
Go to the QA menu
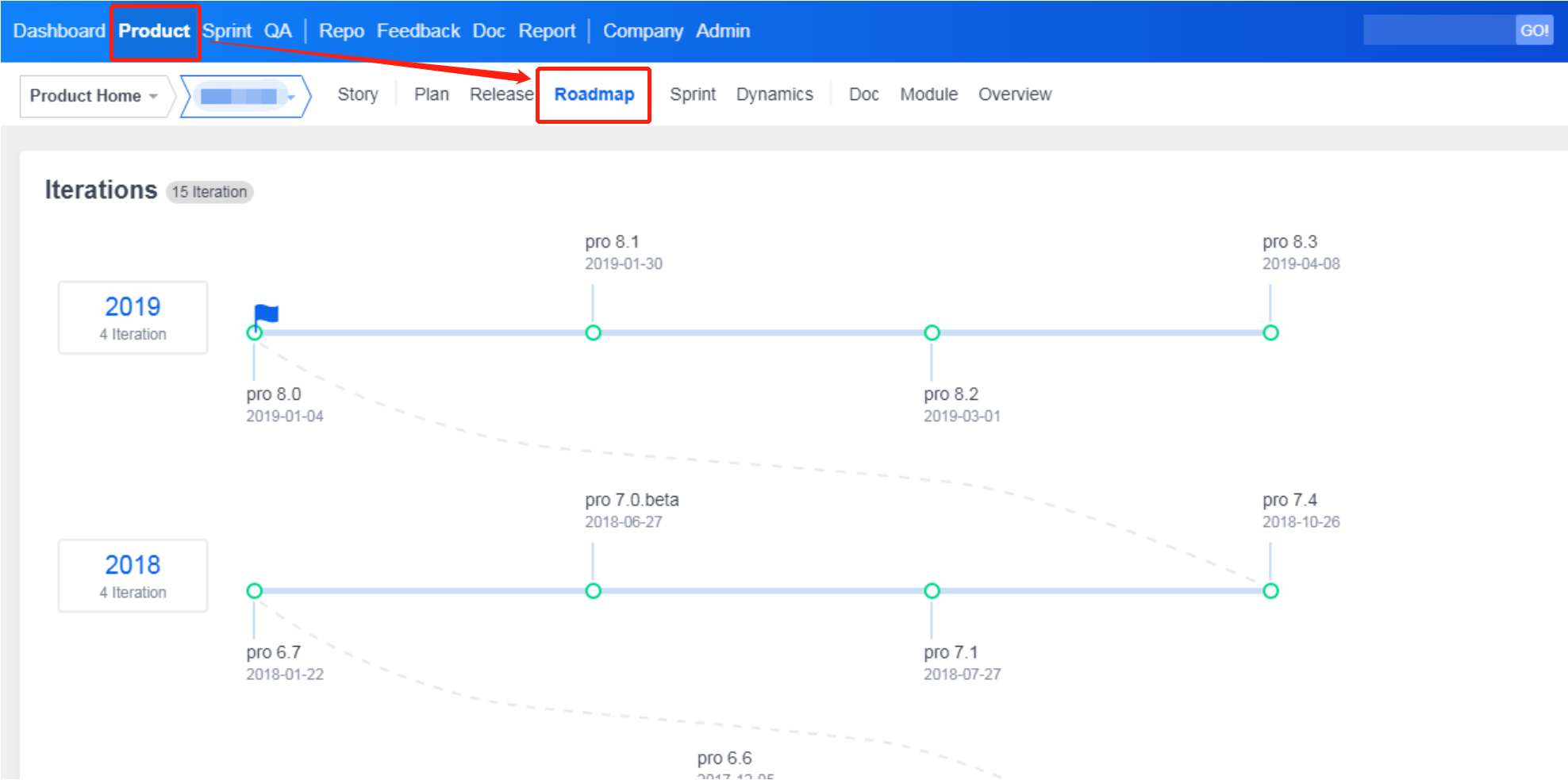point(278,31)
